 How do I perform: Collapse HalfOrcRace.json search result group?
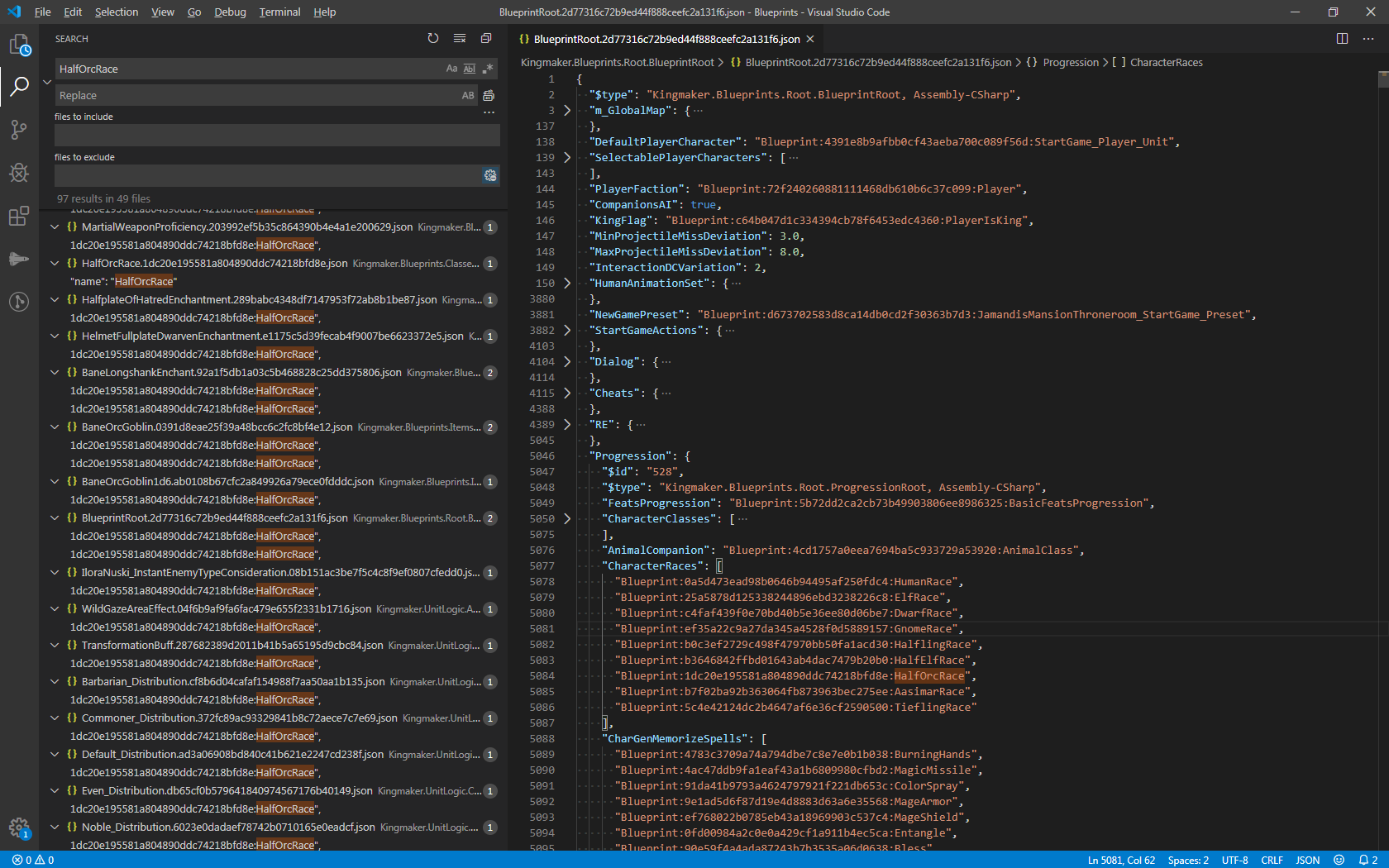coord(55,263)
